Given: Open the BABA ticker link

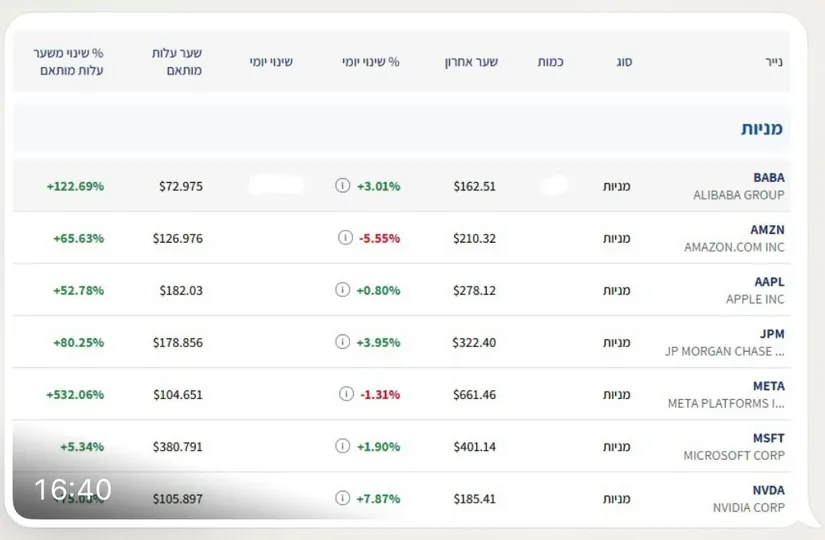Looking at the screenshot, I should click(x=769, y=177).
